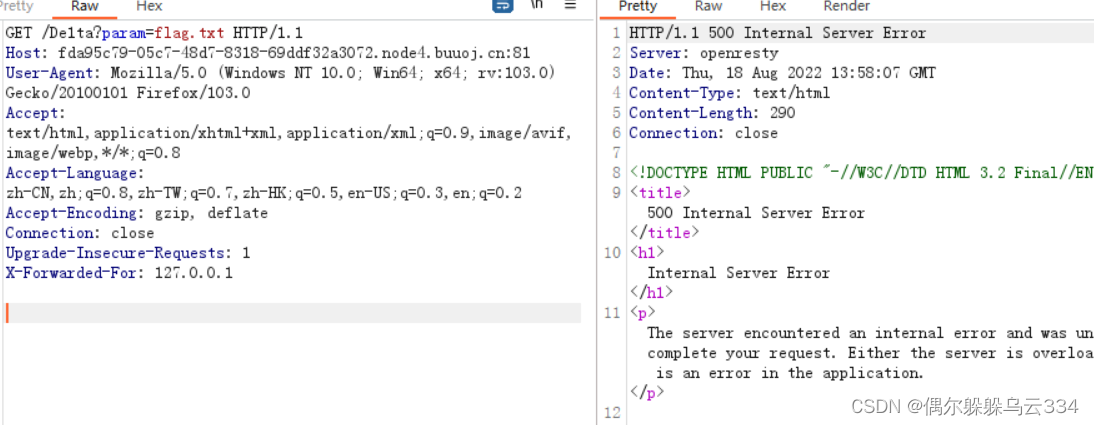Click the Accept-Encoding: gzip, deflate line
The image size is (1094, 425).
(x=137, y=213)
